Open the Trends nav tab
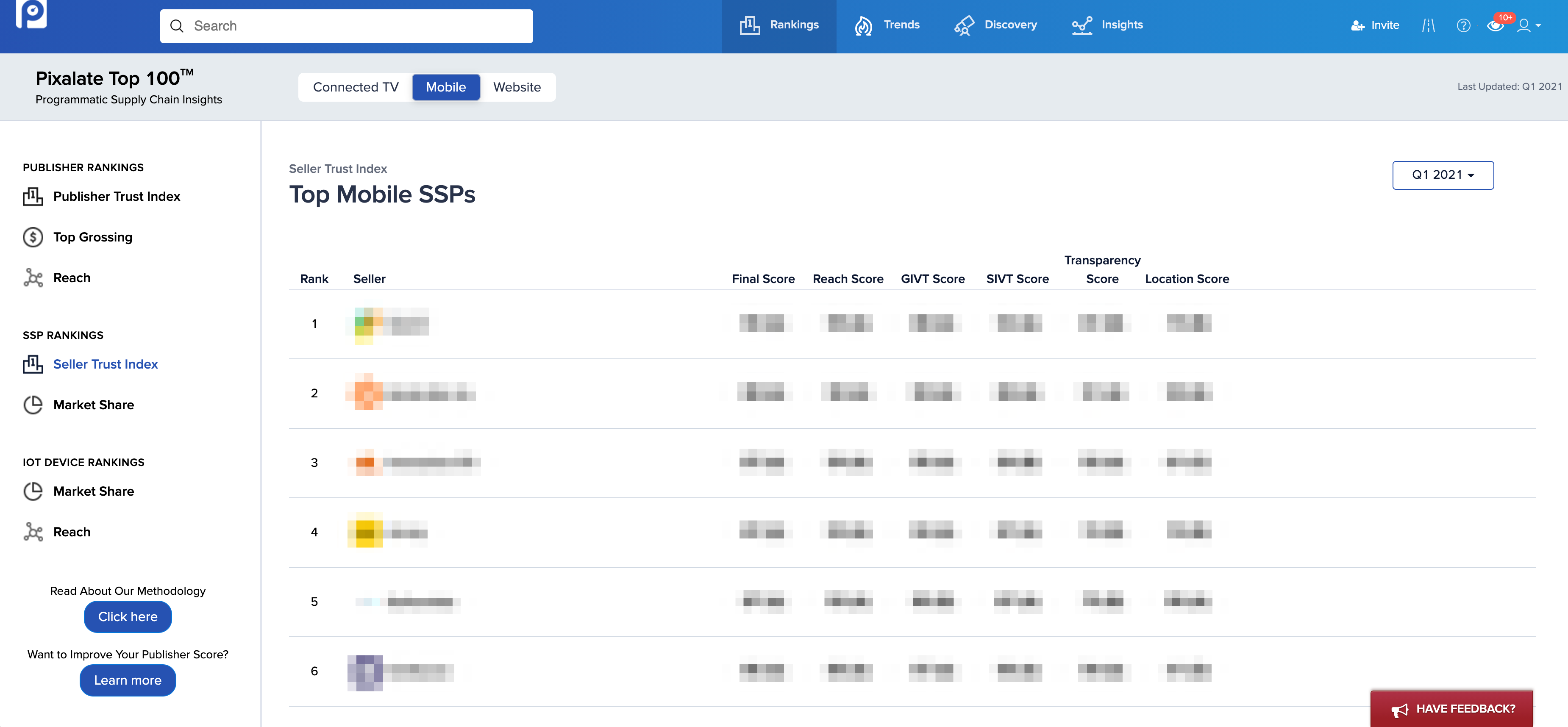Image resolution: width=1568 pixels, height=727 pixels. click(887, 25)
